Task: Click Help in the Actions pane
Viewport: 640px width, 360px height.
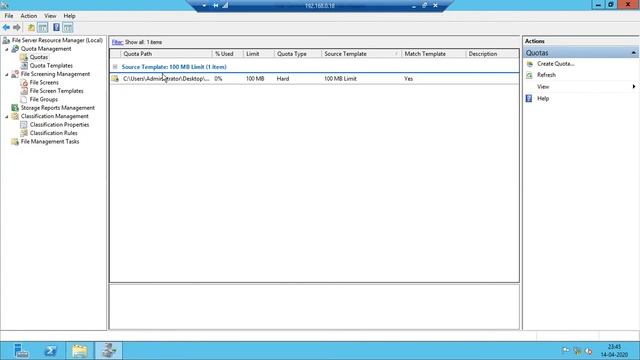Action: pyautogui.click(x=543, y=98)
